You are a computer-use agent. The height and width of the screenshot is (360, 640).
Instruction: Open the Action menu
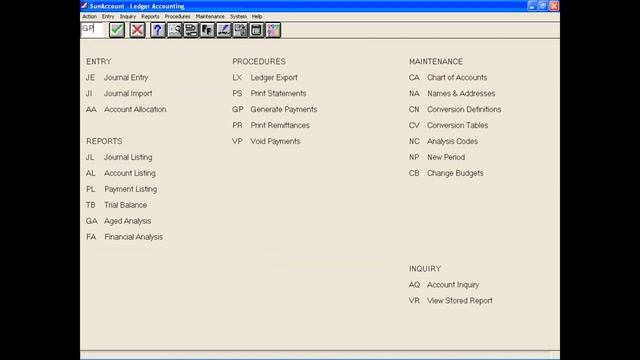(x=89, y=16)
